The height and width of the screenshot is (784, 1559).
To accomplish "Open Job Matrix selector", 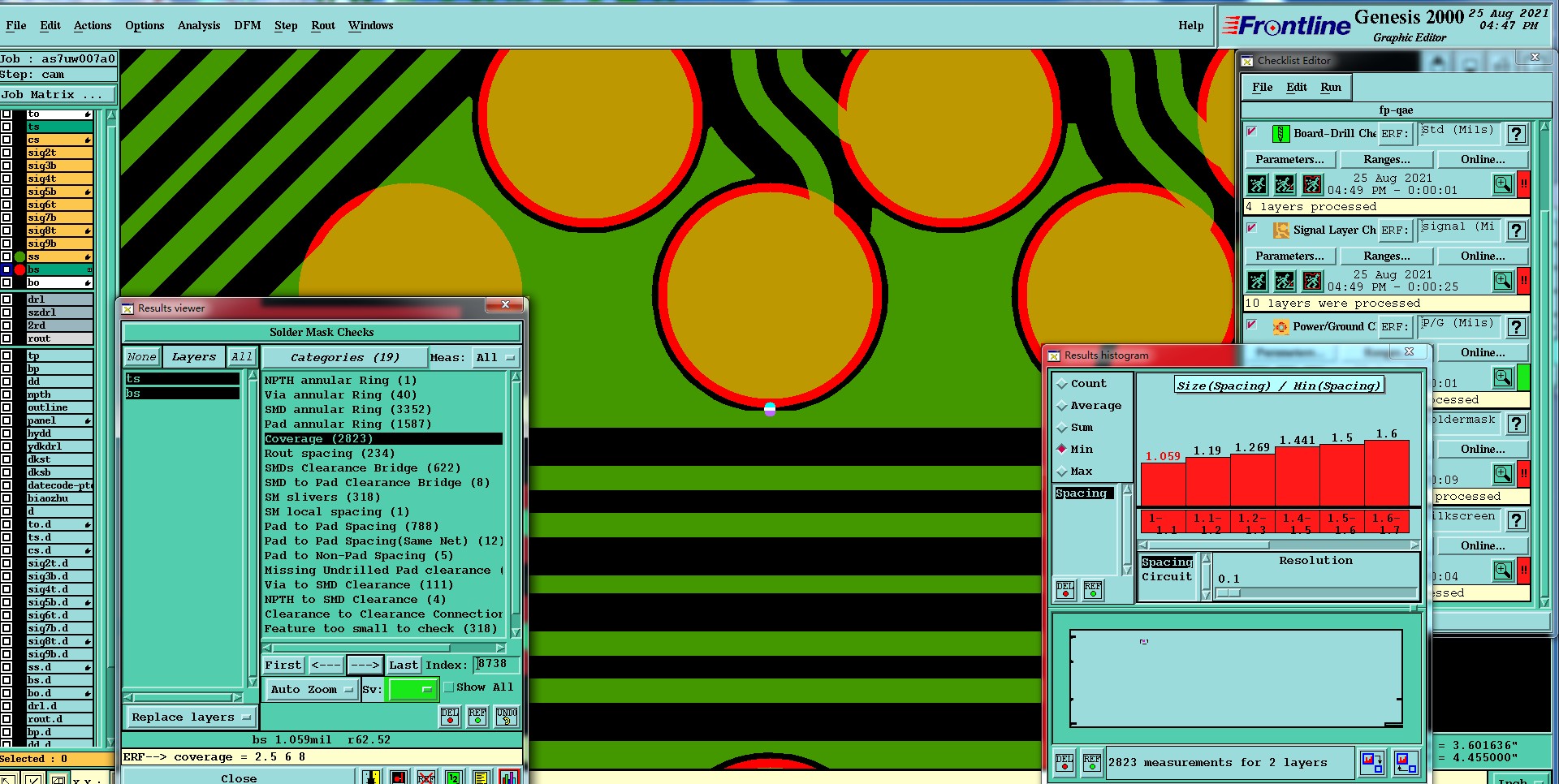I will click(x=58, y=95).
